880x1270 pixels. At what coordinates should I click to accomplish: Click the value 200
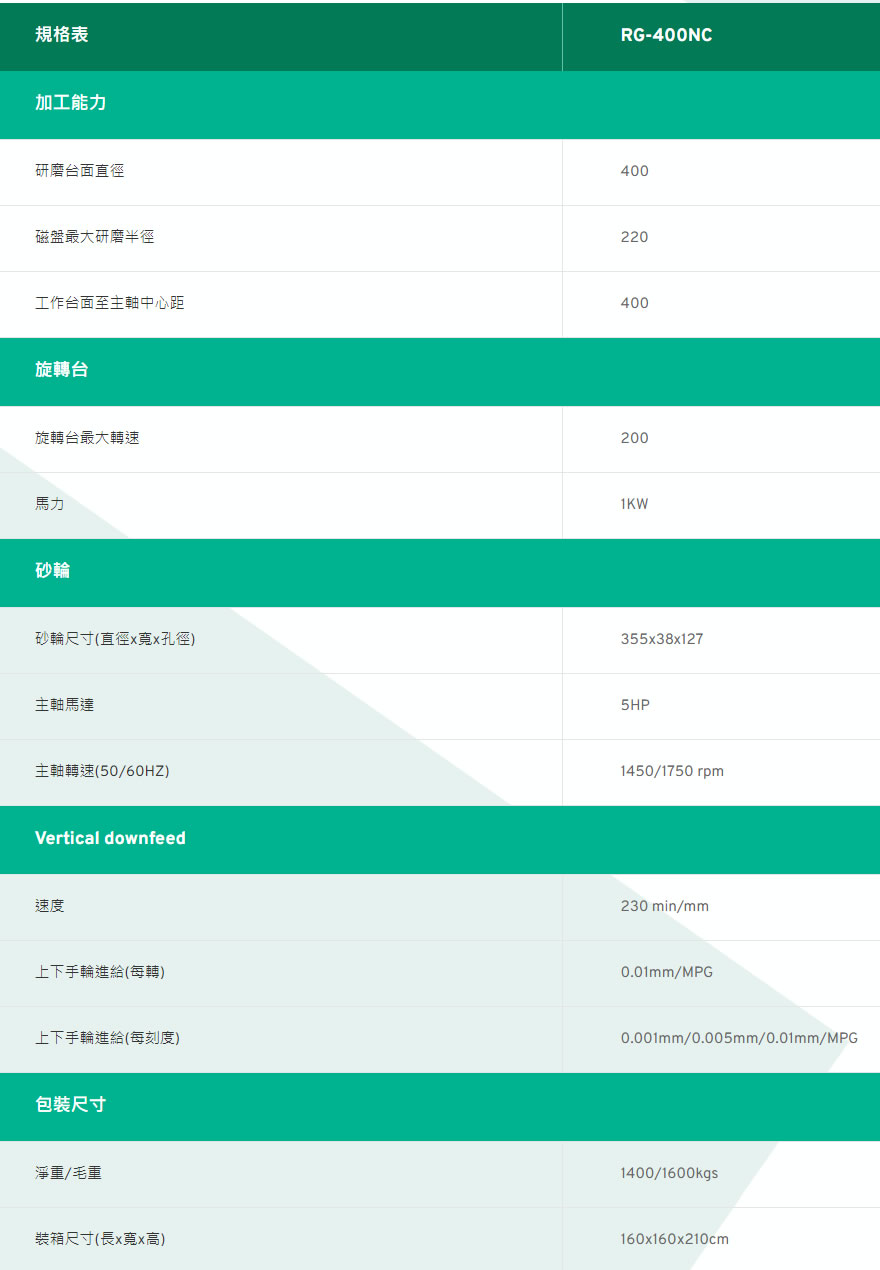point(634,438)
